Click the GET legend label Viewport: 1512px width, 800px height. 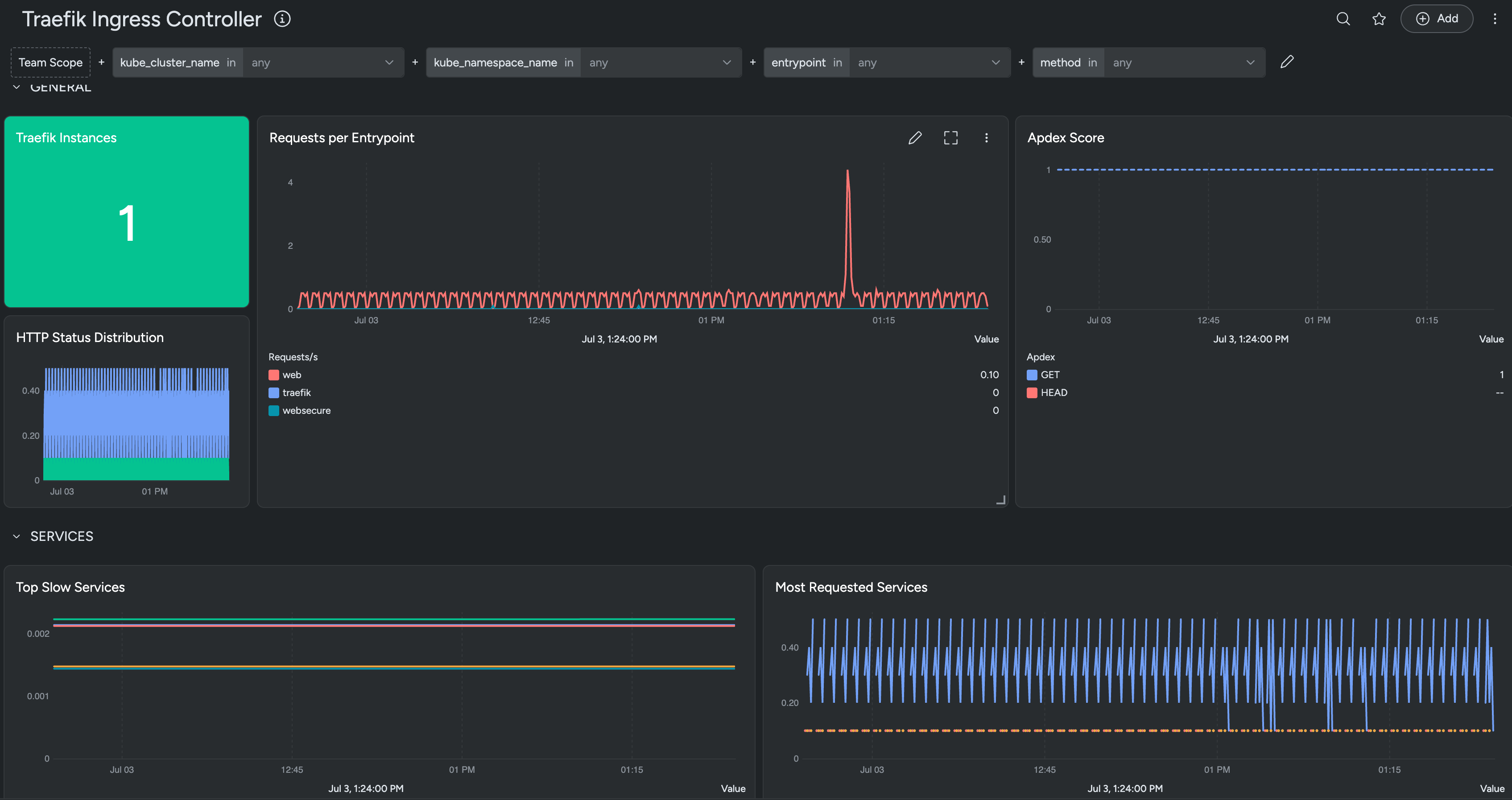(1050, 375)
